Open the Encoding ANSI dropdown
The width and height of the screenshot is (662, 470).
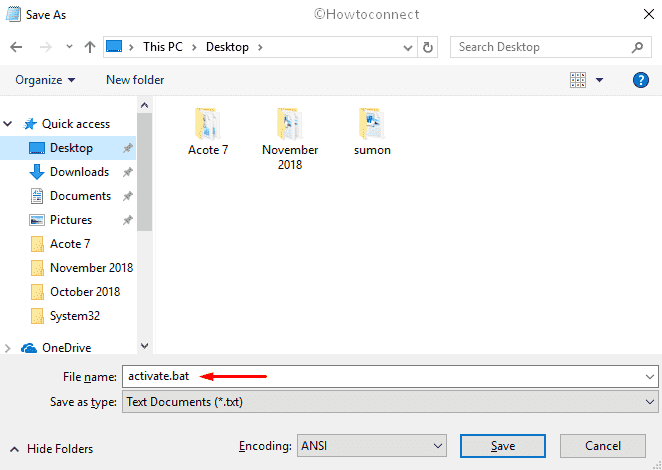click(372, 446)
